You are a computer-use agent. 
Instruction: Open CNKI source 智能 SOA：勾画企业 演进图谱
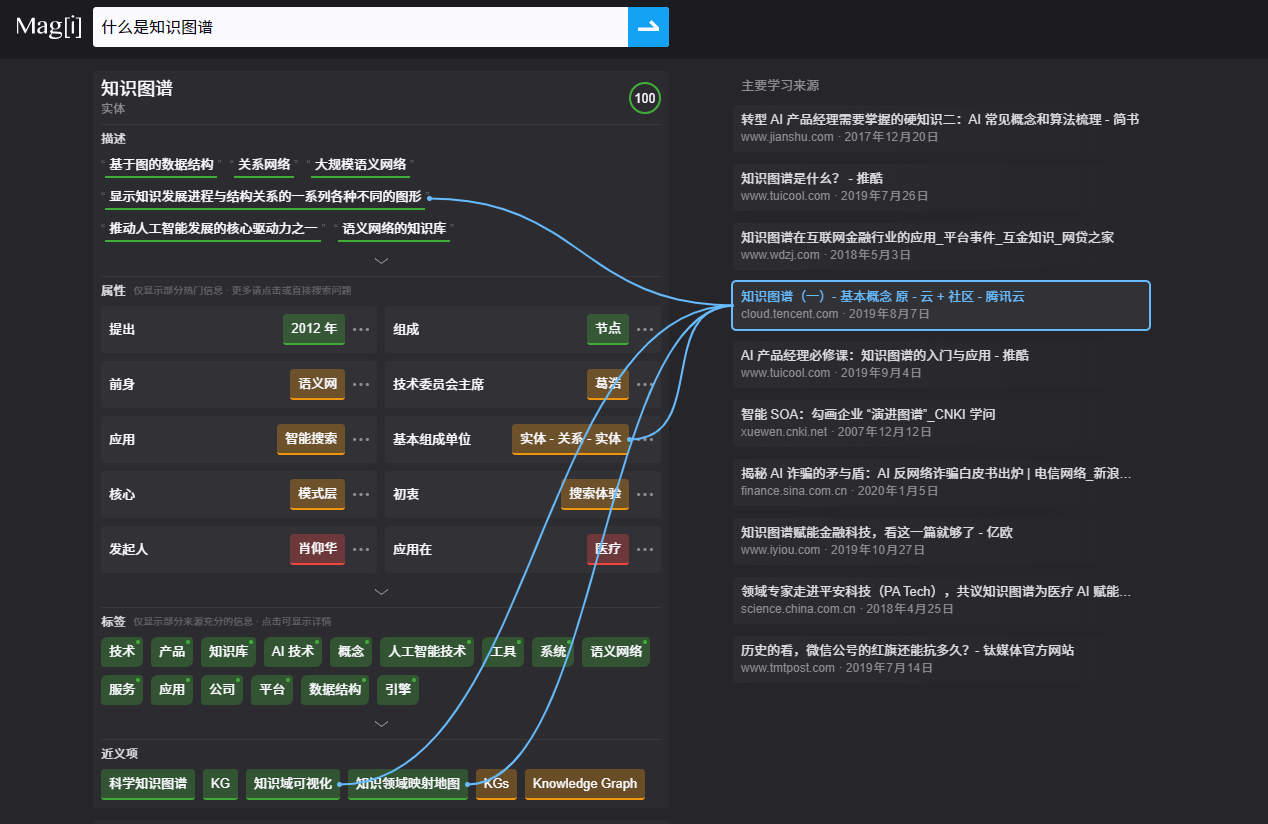(x=941, y=423)
